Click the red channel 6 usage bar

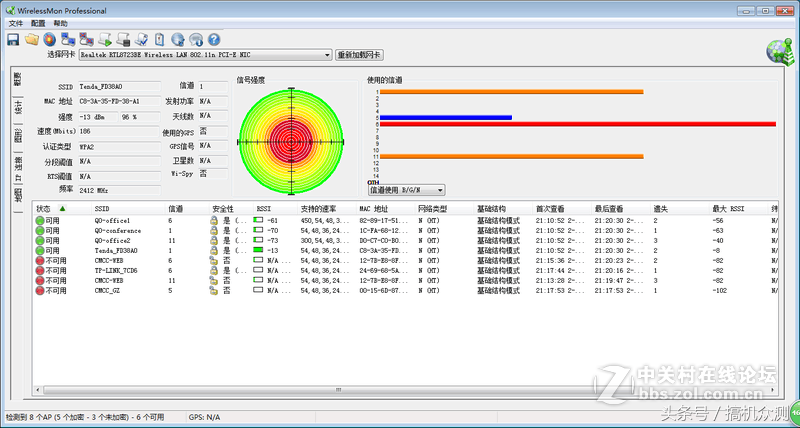pos(578,124)
